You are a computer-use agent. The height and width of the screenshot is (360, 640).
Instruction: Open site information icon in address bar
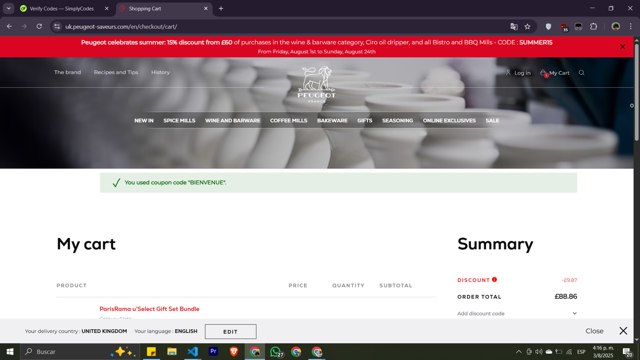(x=57, y=27)
